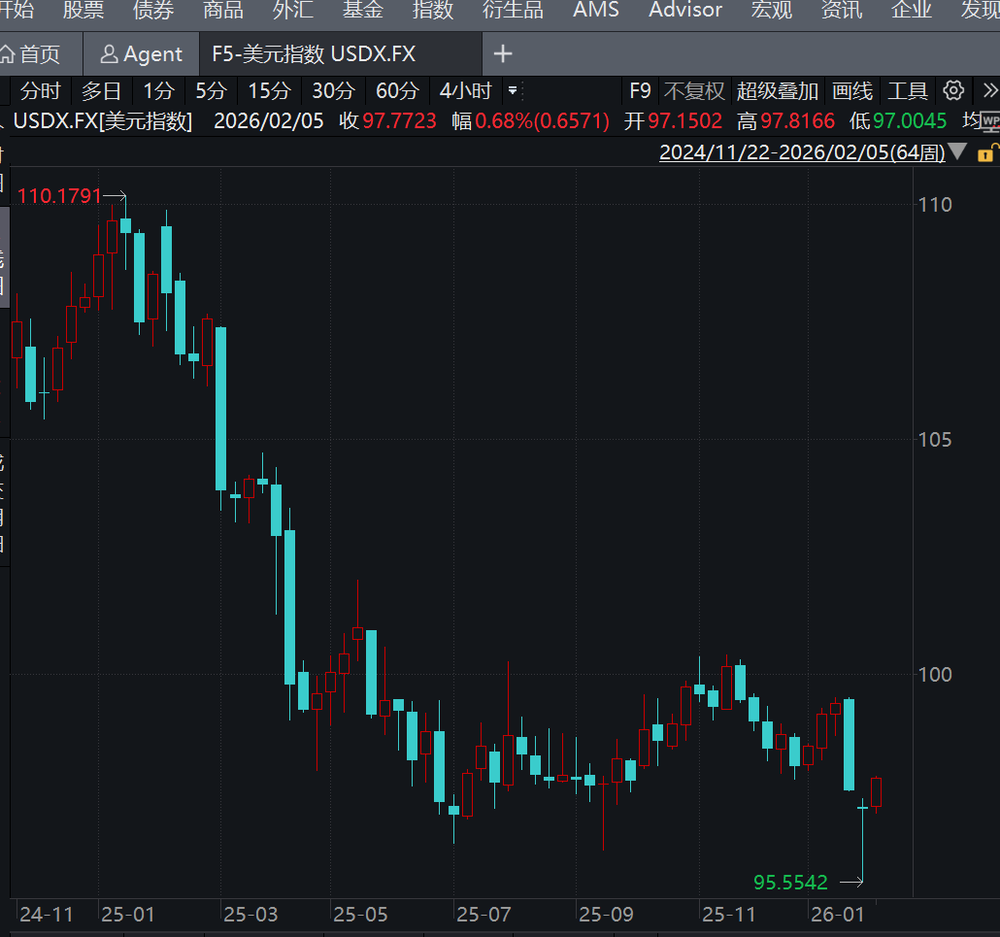Click the WPS badge icon at right edge

click(x=989, y=122)
